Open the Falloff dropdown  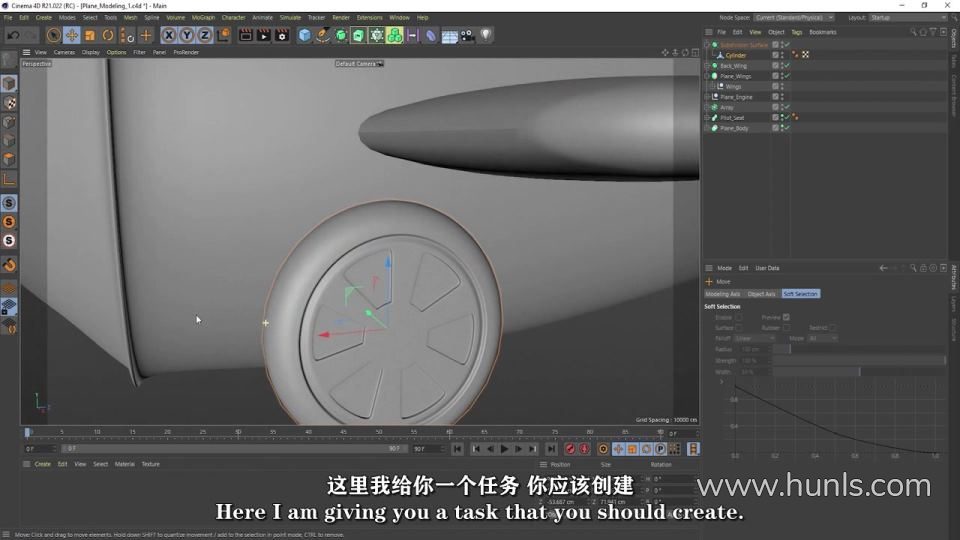[755, 338]
